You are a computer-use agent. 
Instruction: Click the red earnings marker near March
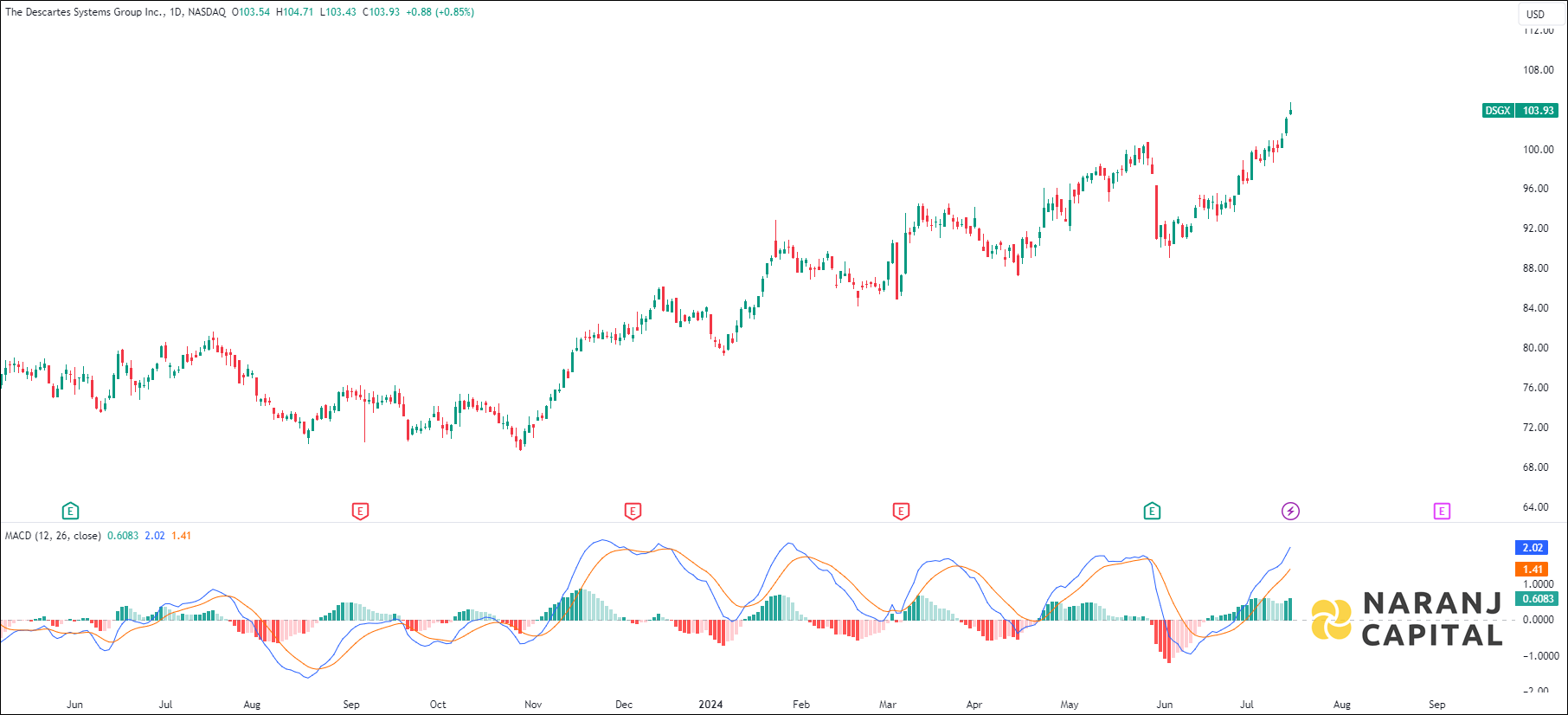901,512
